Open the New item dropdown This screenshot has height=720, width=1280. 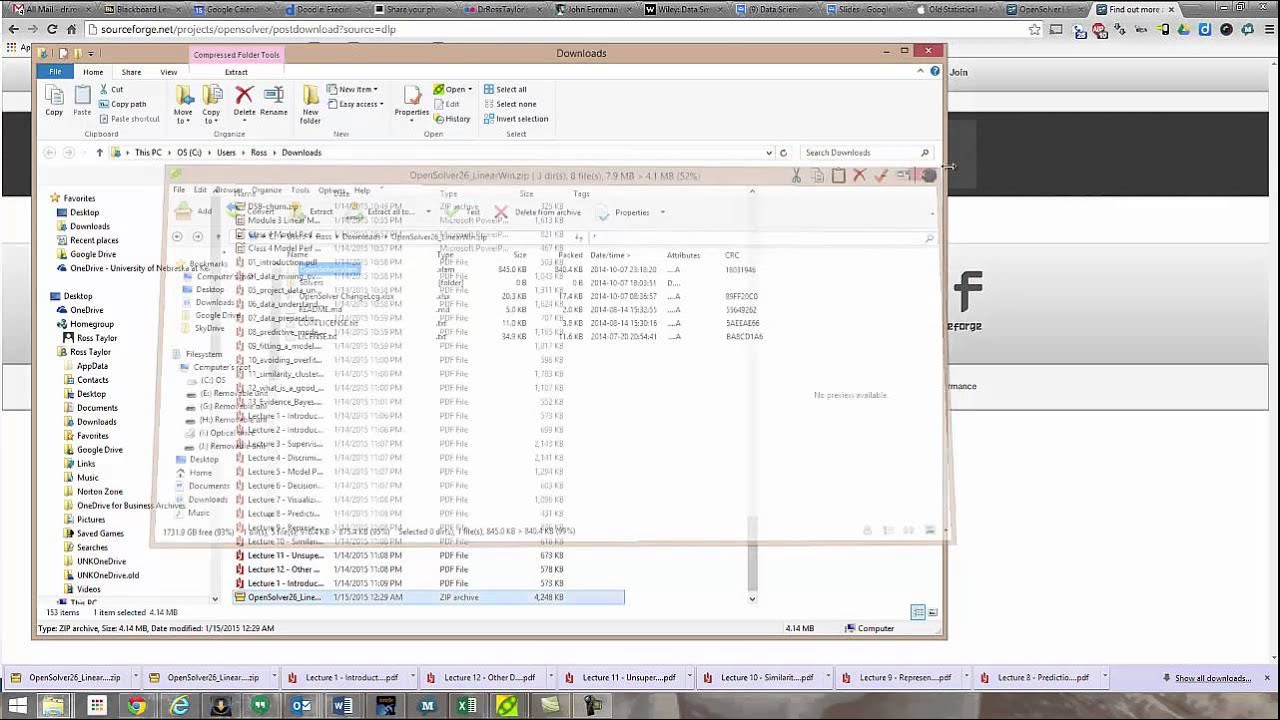pos(353,89)
